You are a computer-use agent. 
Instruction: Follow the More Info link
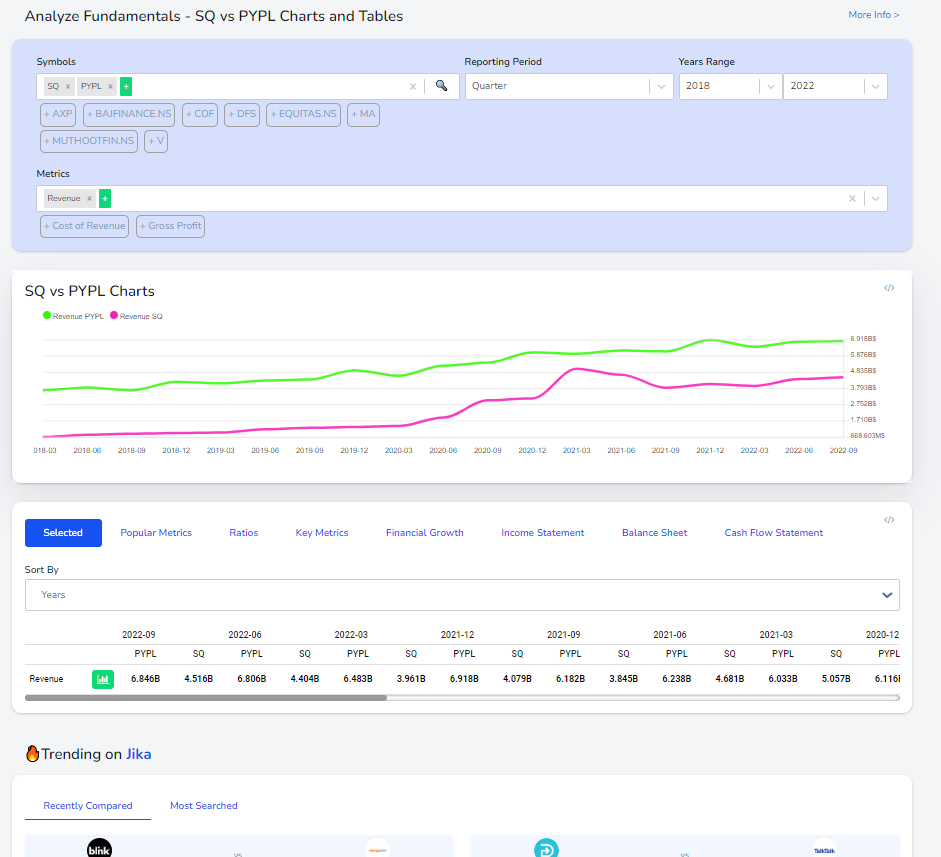tap(873, 15)
